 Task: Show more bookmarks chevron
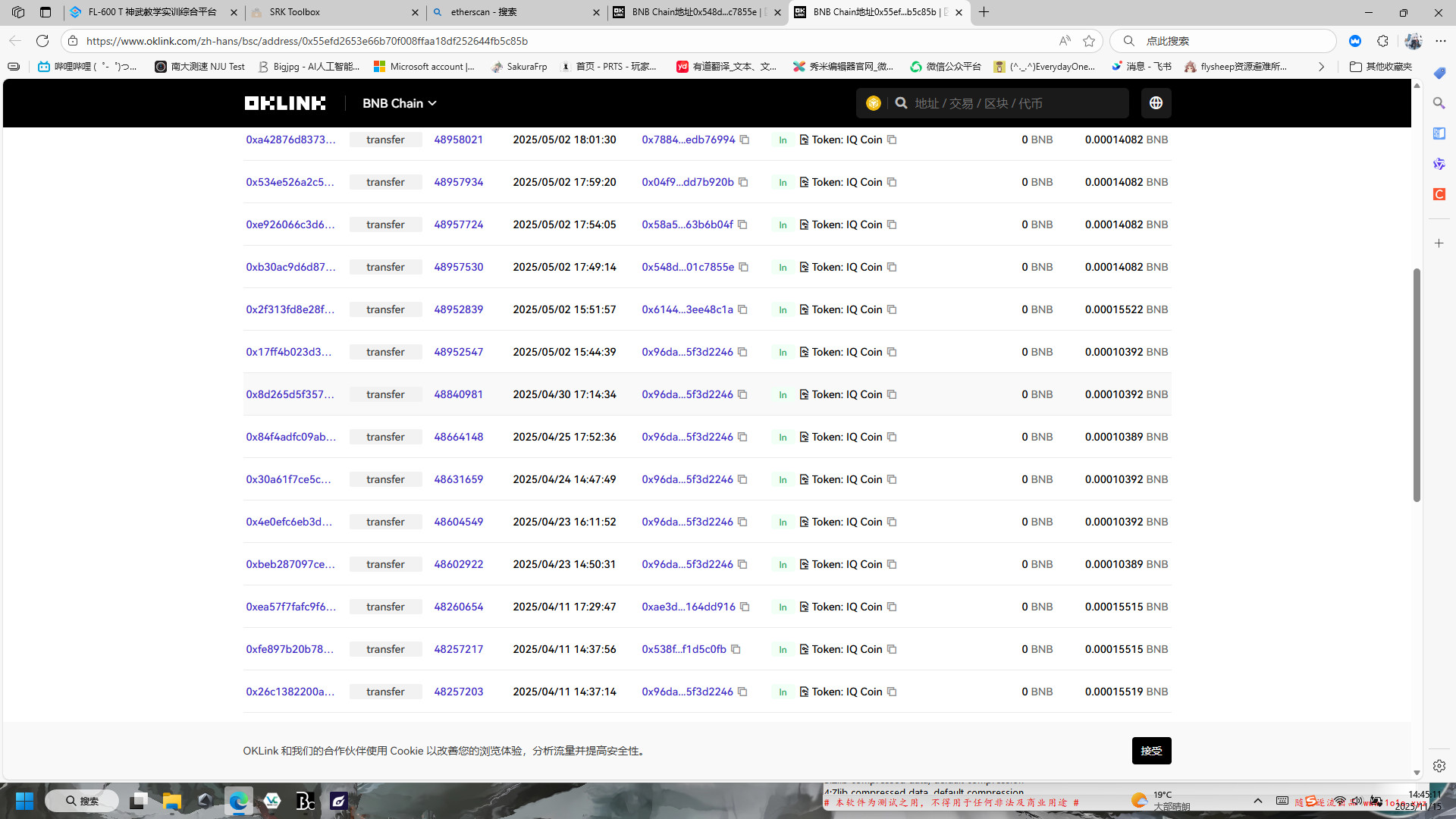point(1321,67)
